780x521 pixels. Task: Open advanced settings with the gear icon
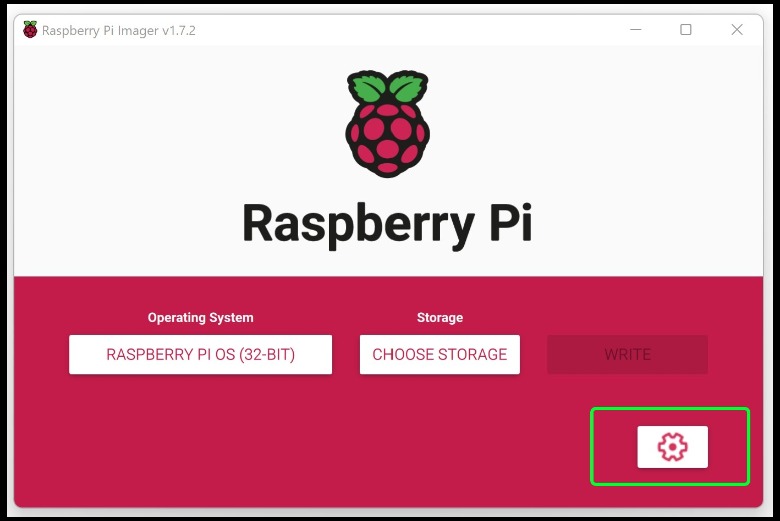672,447
